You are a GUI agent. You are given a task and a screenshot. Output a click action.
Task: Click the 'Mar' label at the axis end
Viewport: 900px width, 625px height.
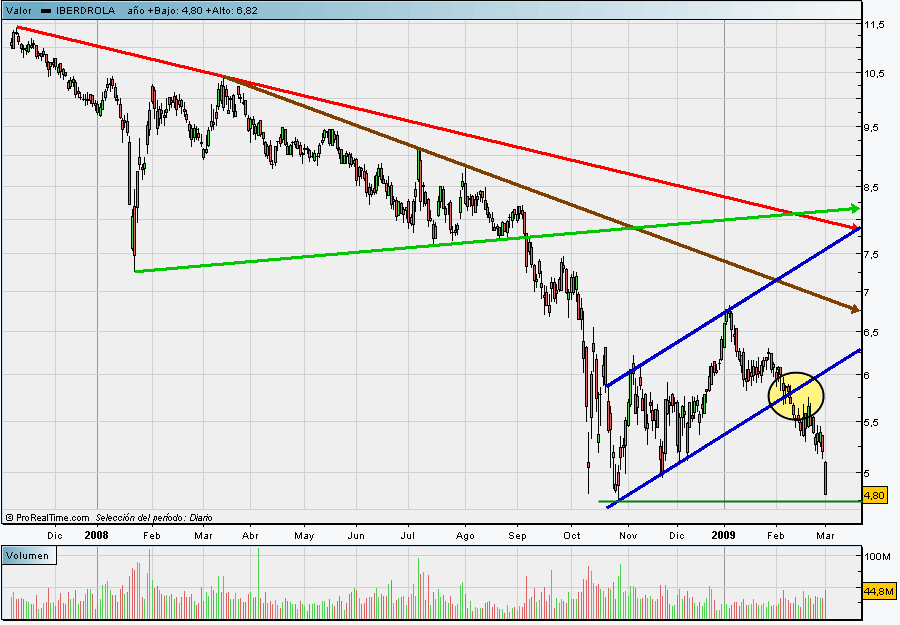pos(825,535)
